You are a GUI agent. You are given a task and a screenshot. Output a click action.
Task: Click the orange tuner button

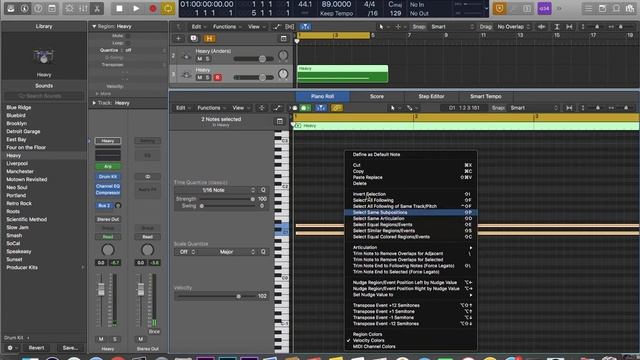pyautogui.click(x=499, y=8)
